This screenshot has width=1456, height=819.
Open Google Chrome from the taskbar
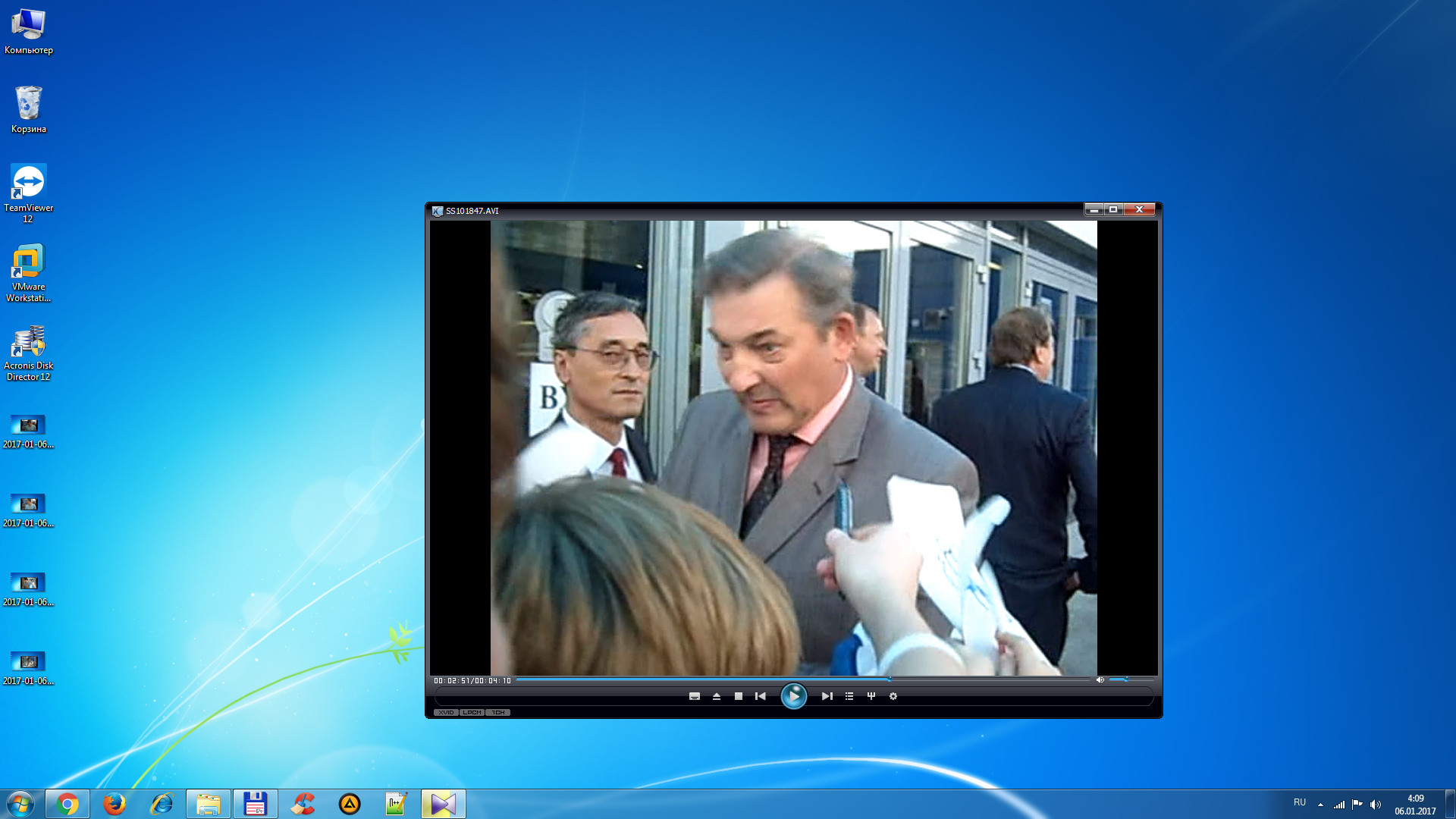[x=67, y=804]
